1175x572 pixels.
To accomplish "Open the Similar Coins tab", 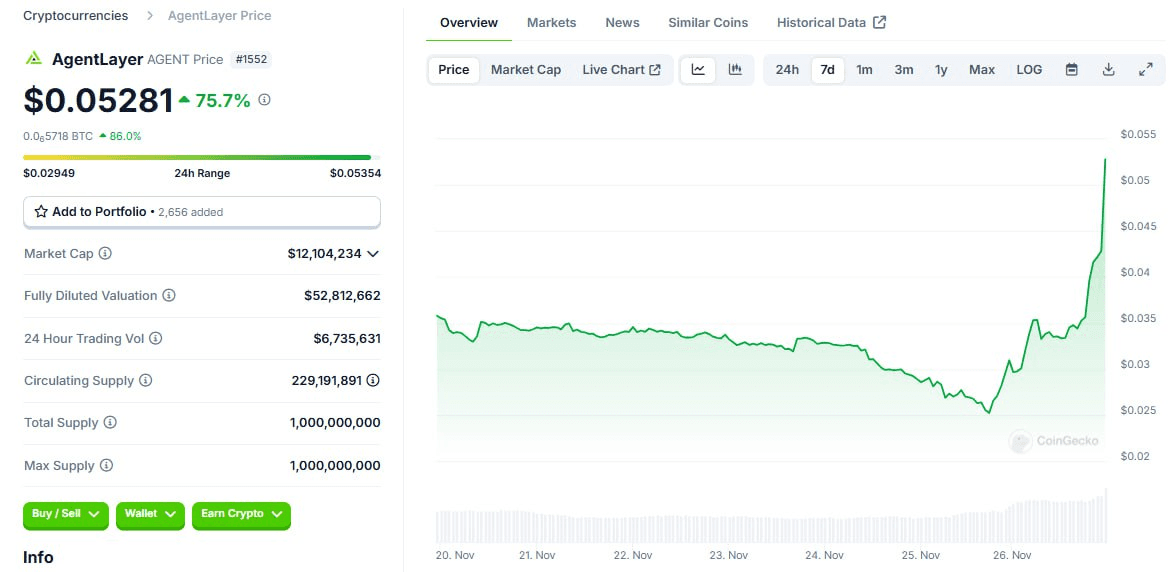I will click(x=708, y=22).
